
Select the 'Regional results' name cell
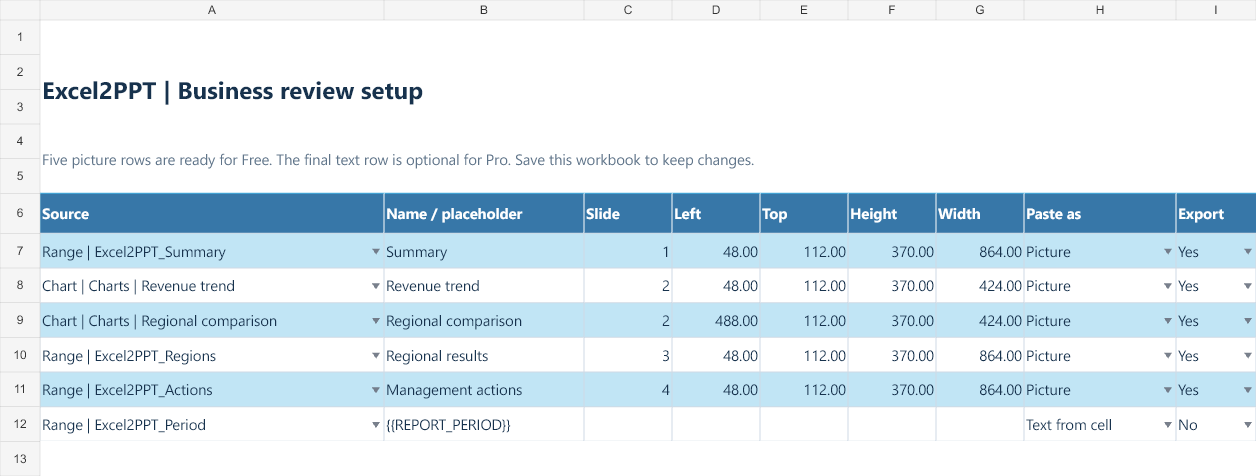(484, 356)
